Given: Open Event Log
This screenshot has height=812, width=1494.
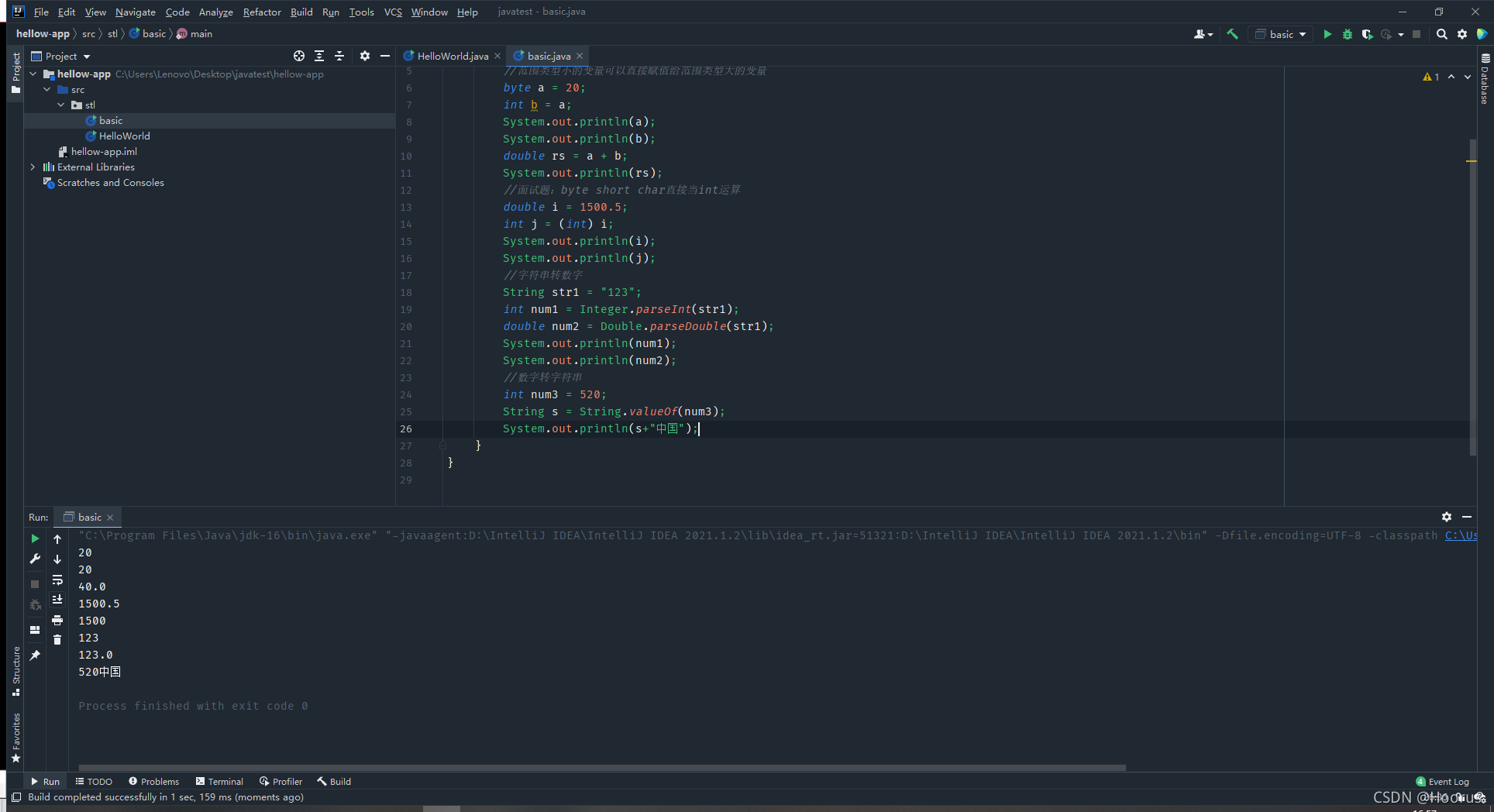Looking at the screenshot, I should coord(1442,781).
